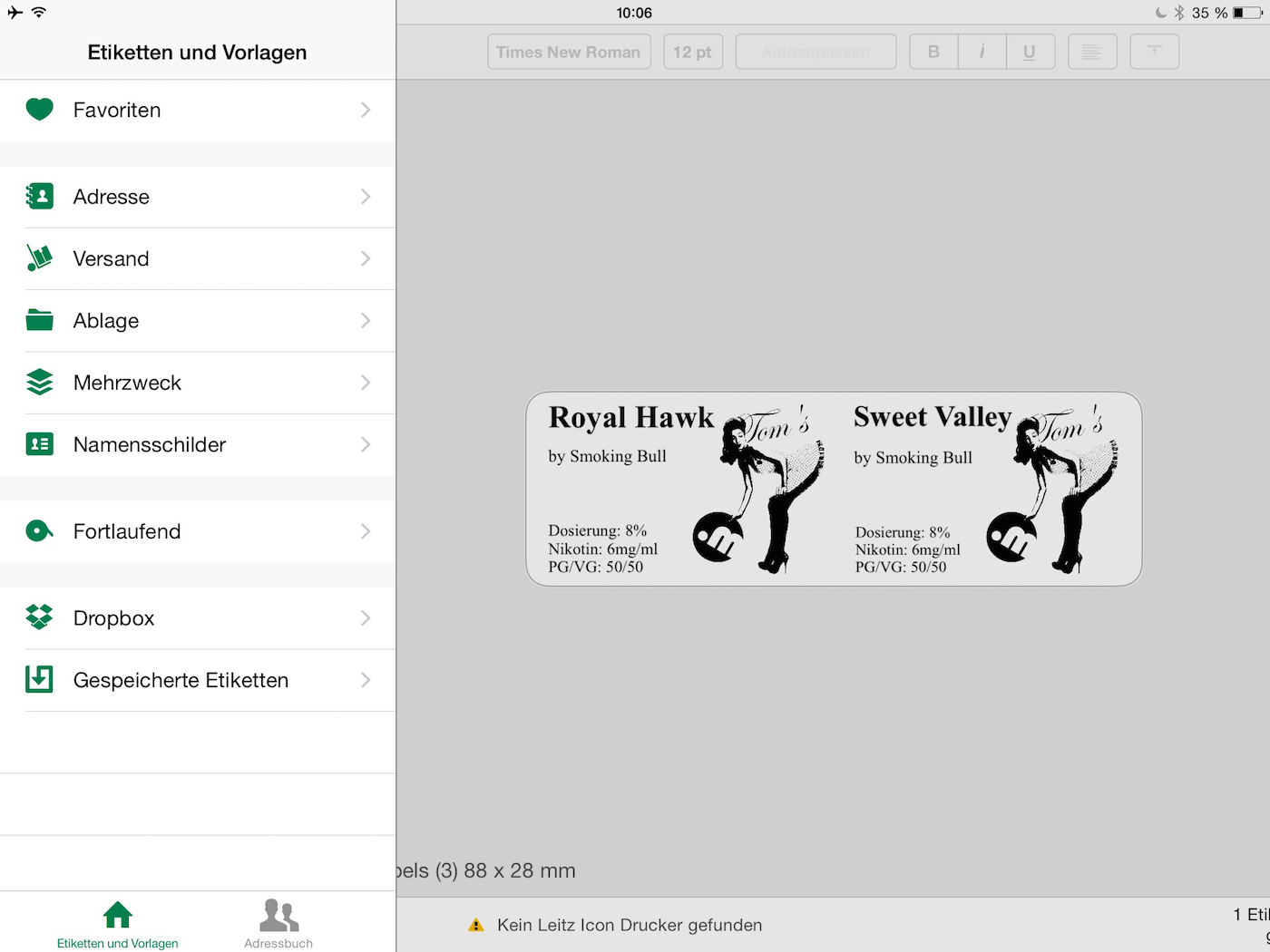The image size is (1270, 952).
Task: Open vertical alignment options
Action: coord(1155,52)
